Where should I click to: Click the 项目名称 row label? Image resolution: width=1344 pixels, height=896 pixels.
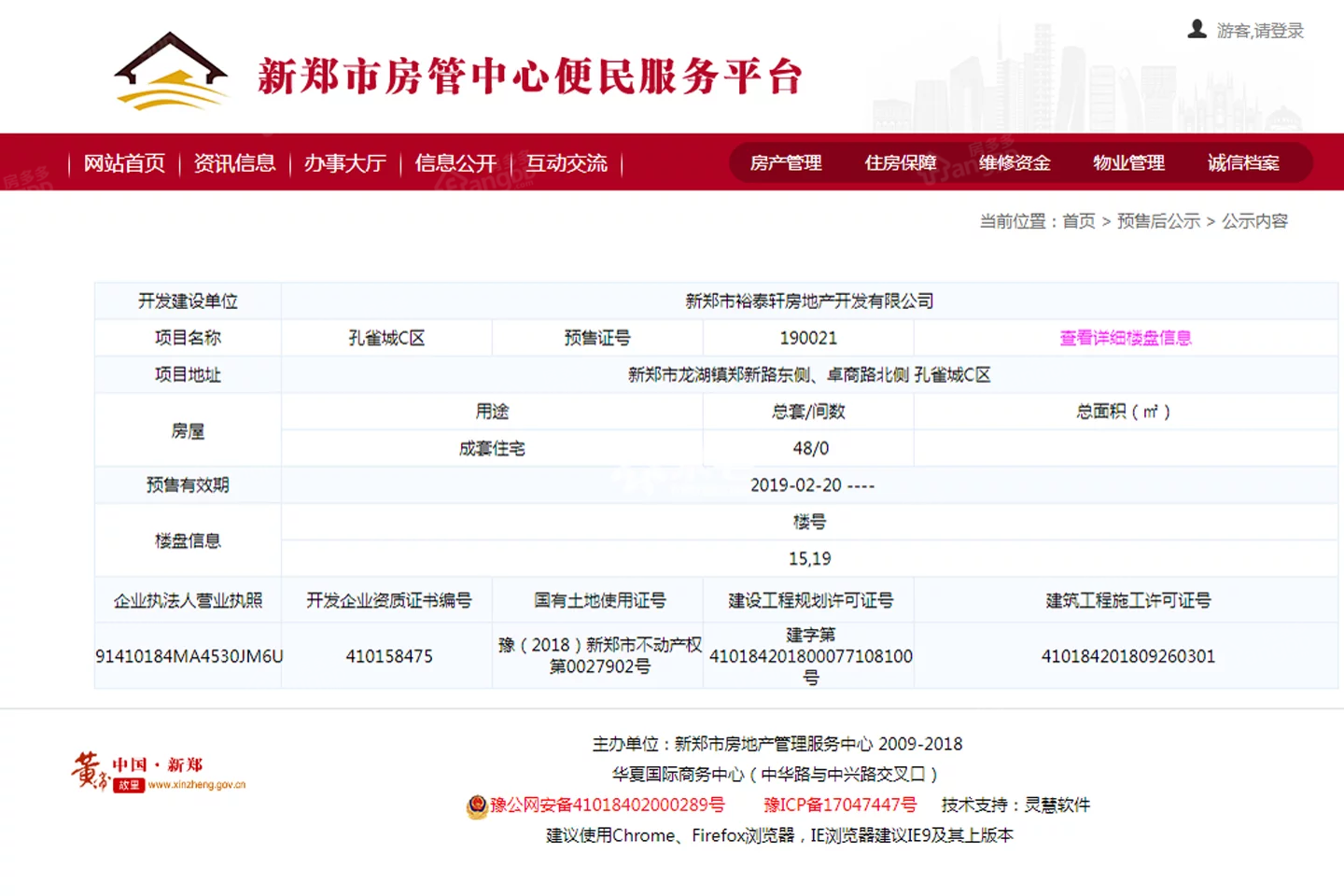[x=188, y=338]
